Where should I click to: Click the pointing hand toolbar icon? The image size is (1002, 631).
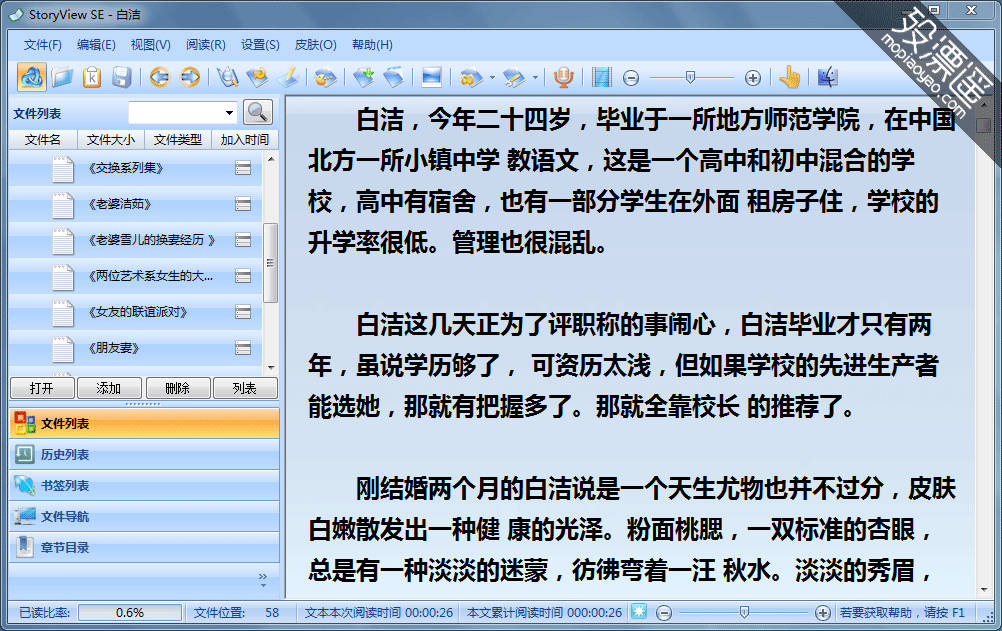(x=790, y=77)
